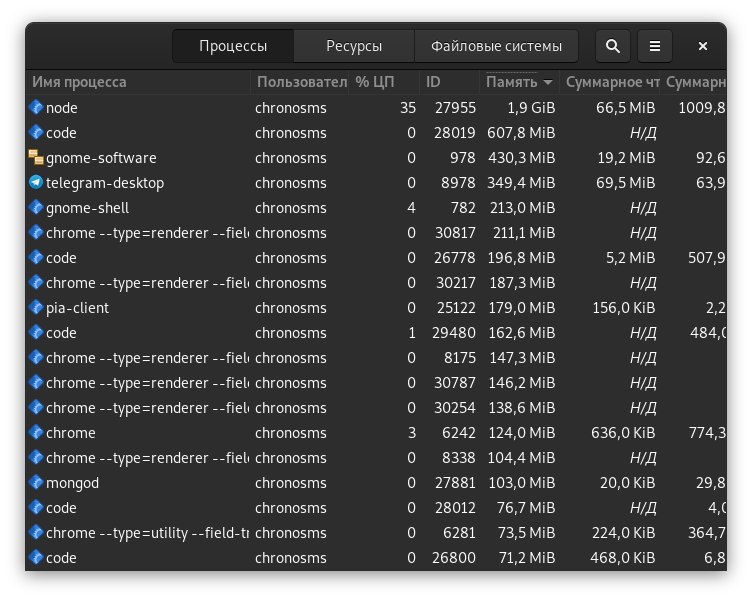Click the icon of code PID 28019
This screenshot has width=752, height=599.
click(x=36, y=132)
